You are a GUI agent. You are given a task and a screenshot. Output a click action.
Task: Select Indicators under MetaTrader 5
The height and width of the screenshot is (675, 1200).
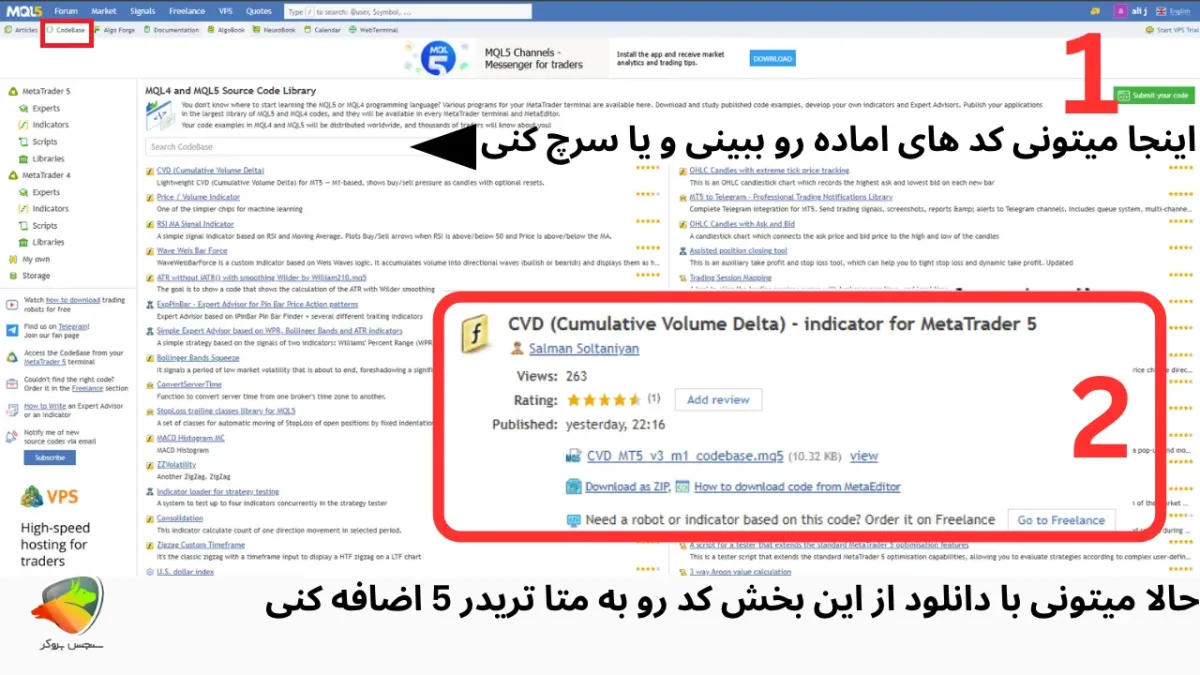[43, 125]
